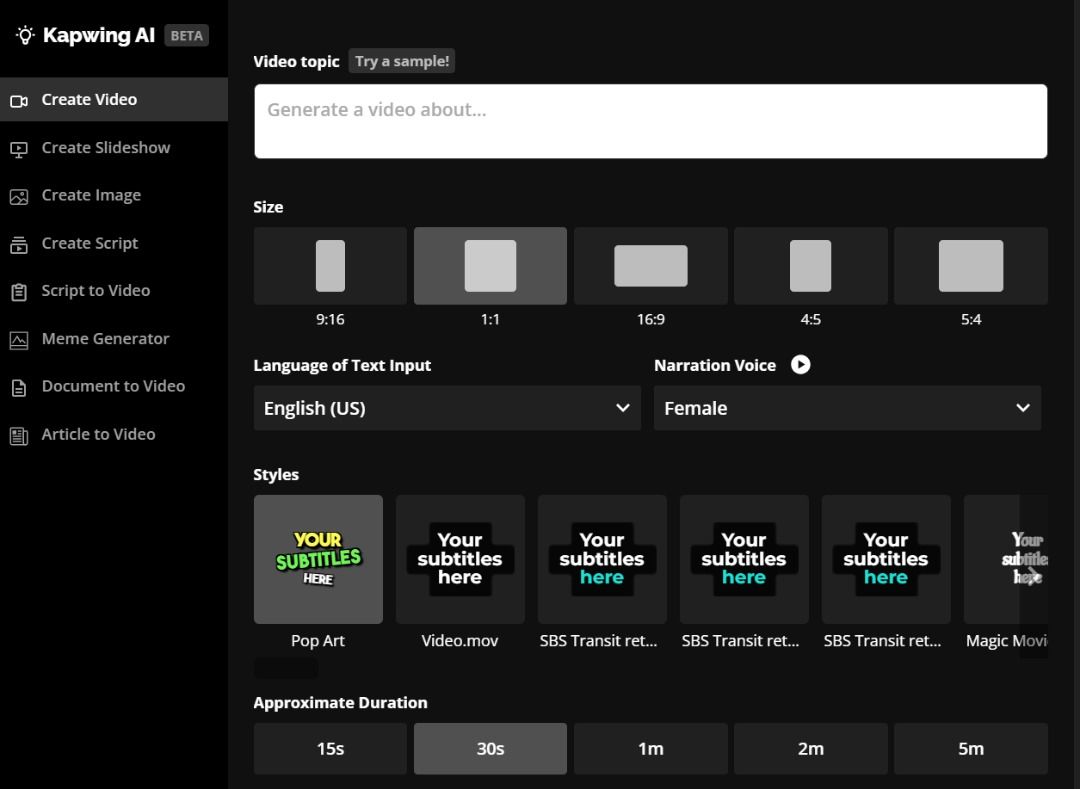Set approximate duration to 1m
The image size is (1080, 789).
coord(650,749)
